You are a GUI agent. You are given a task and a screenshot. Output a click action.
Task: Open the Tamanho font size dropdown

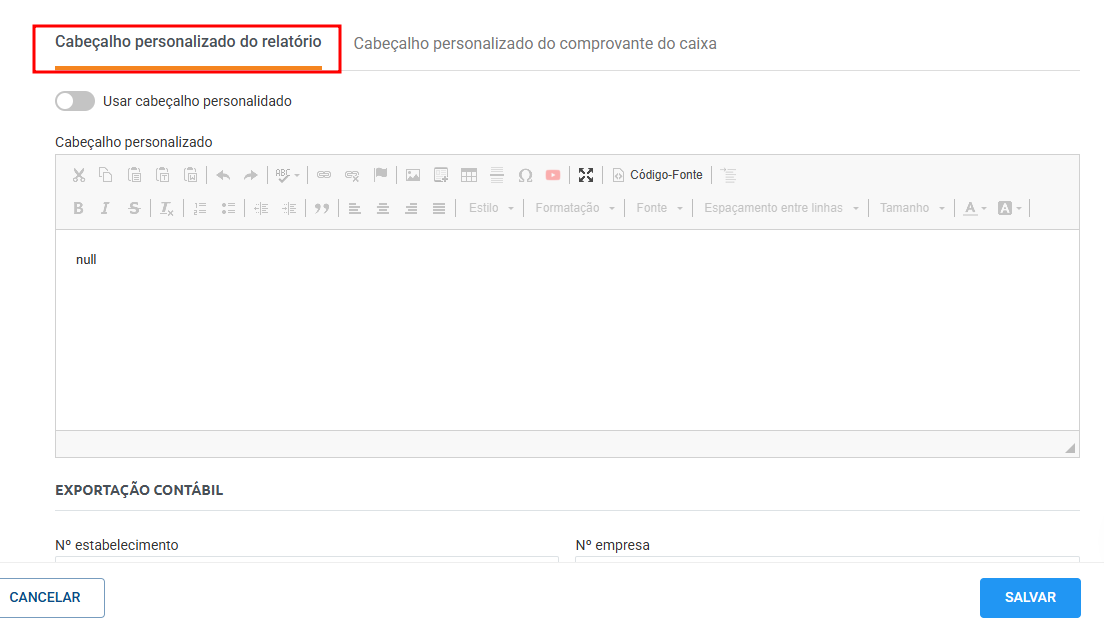[912, 208]
